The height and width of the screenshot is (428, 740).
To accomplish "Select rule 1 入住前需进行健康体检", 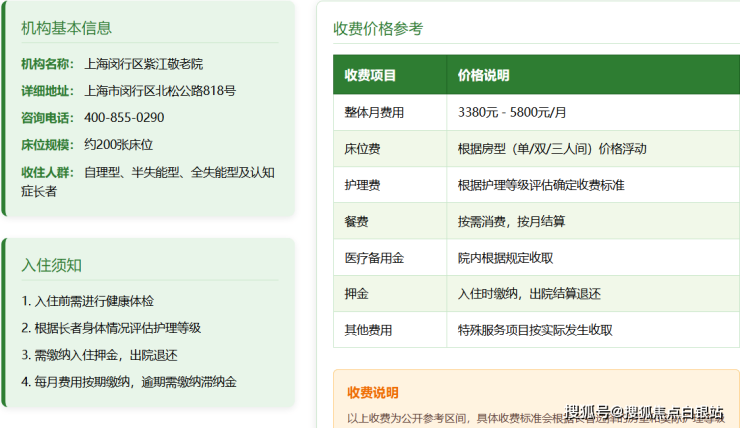I will [88, 301].
